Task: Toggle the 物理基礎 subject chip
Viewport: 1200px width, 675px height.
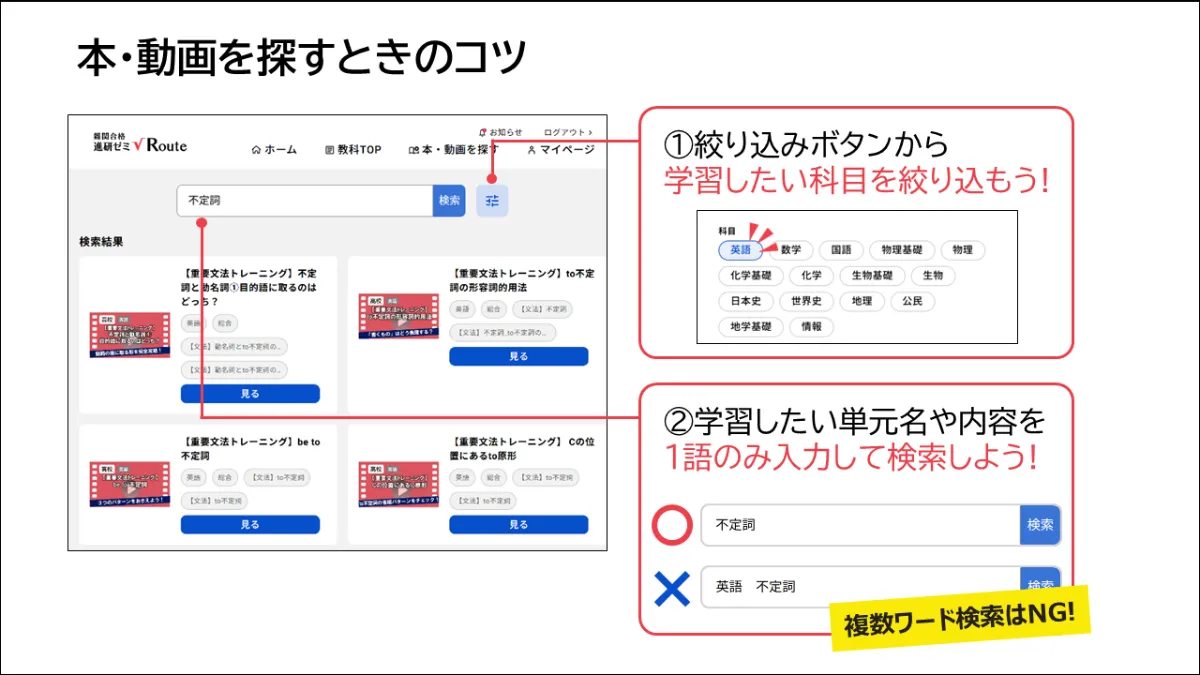Action: coord(902,250)
